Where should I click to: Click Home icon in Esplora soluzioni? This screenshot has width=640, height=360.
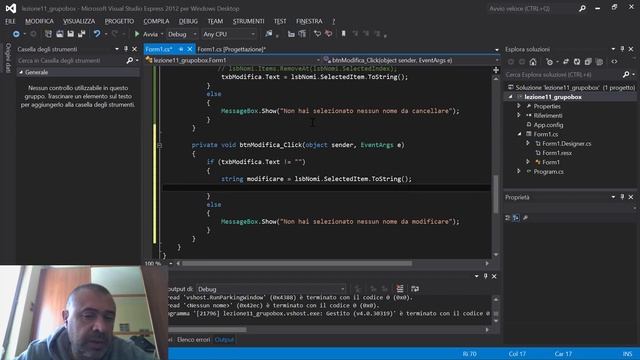point(533,62)
